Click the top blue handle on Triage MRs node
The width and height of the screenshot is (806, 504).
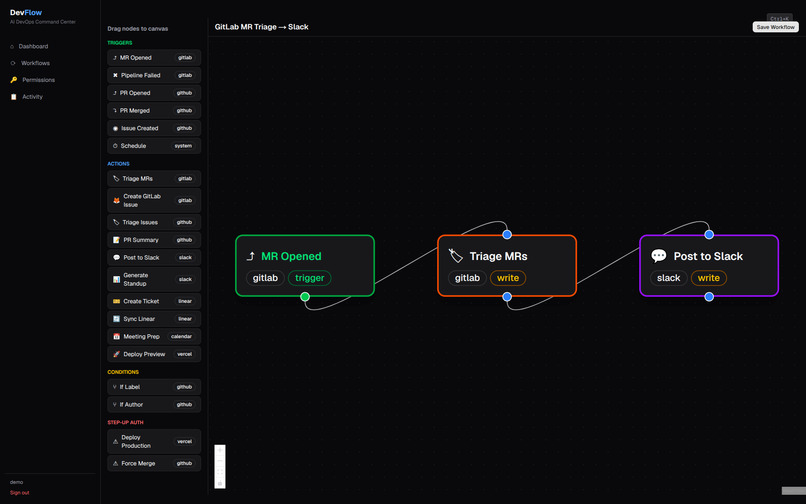(507, 235)
